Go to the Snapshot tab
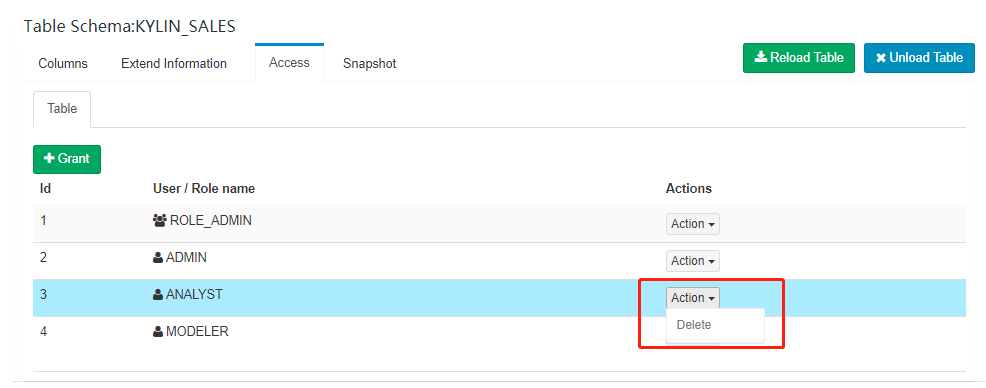This screenshot has width=986, height=388. [370, 64]
